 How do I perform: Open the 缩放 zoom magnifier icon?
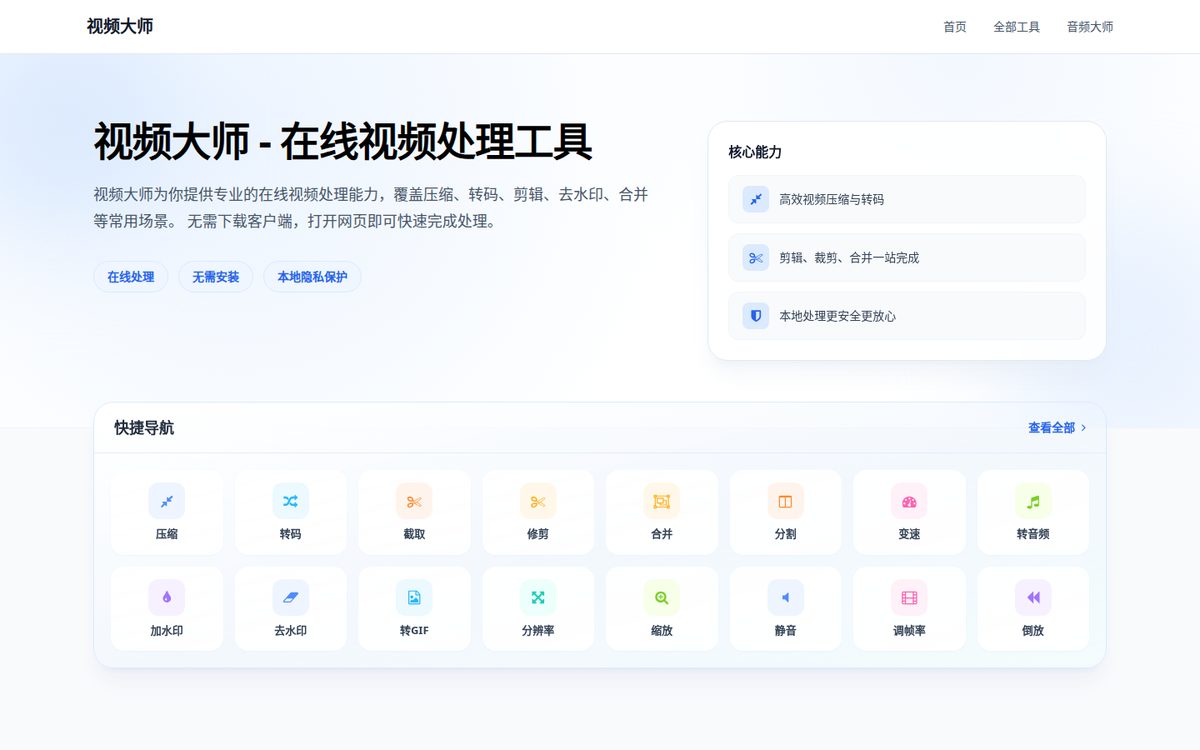pos(662,598)
